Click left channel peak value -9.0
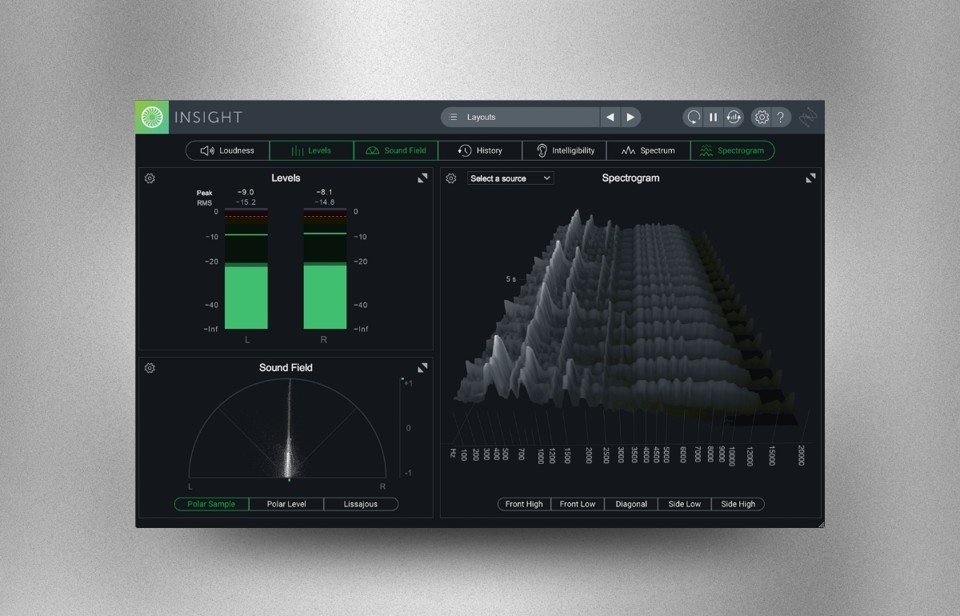 click(x=246, y=192)
